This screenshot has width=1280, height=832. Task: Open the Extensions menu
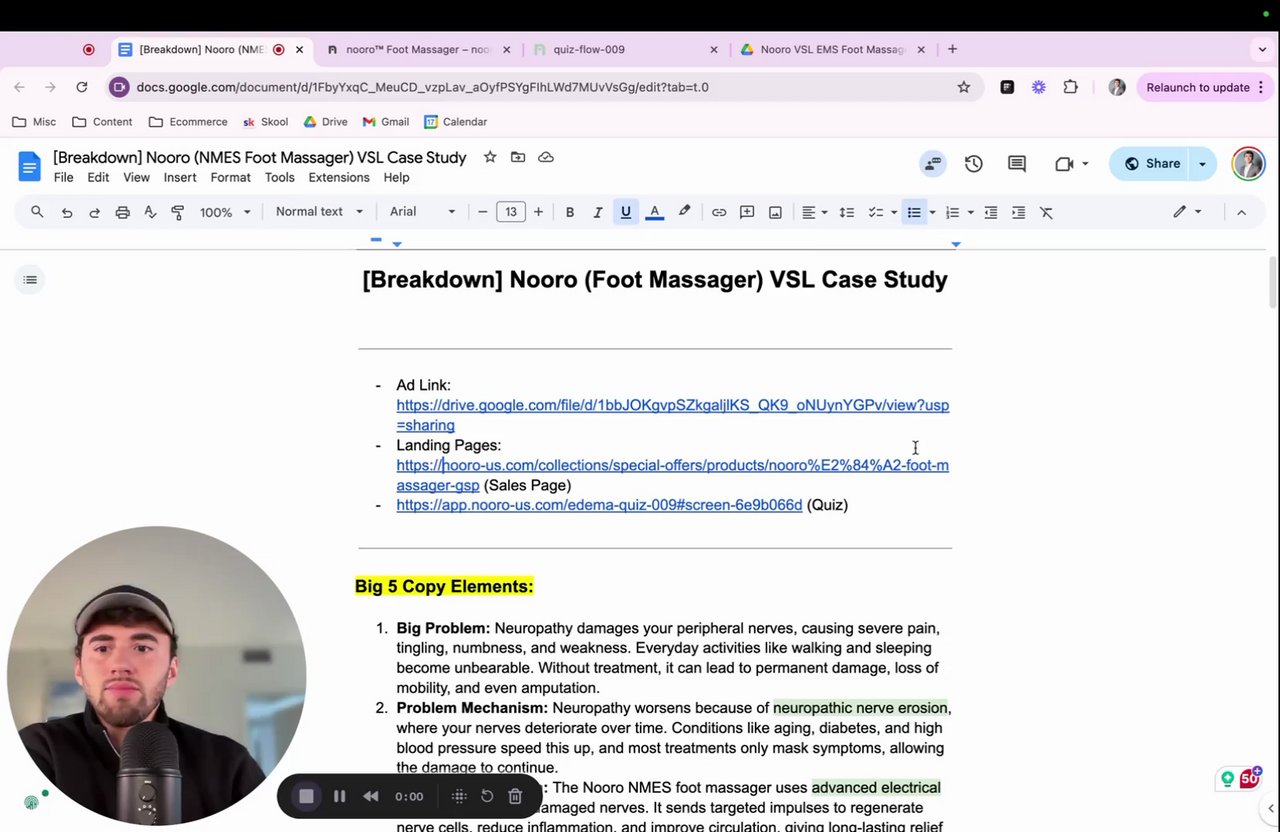[x=339, y=177]
